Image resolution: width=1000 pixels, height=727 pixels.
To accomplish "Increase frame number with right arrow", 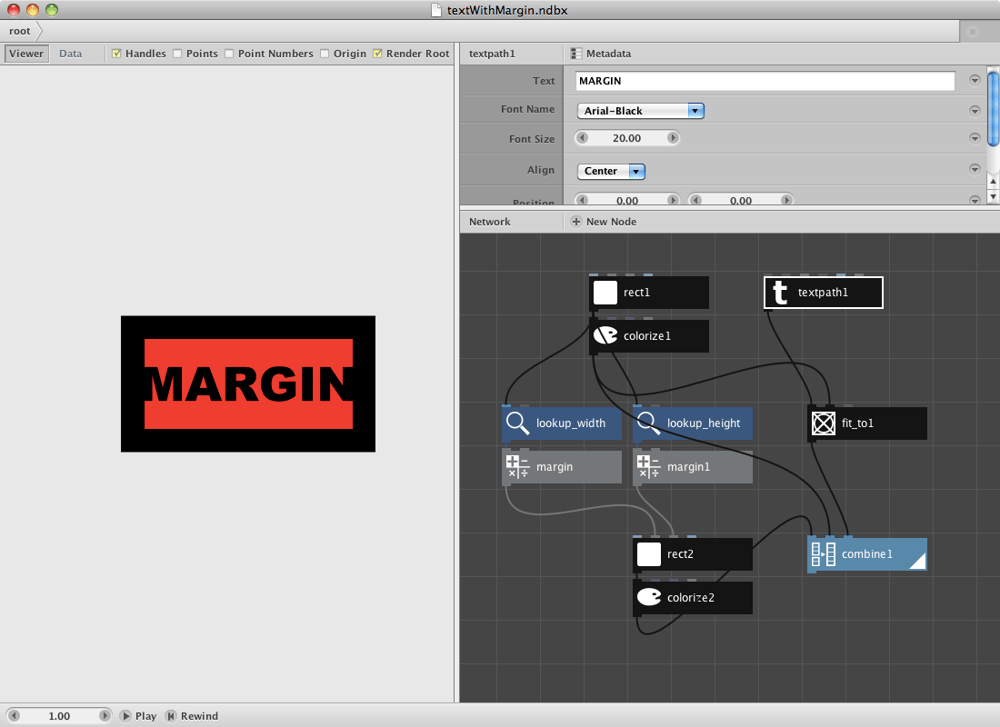I will click(105, 716).
